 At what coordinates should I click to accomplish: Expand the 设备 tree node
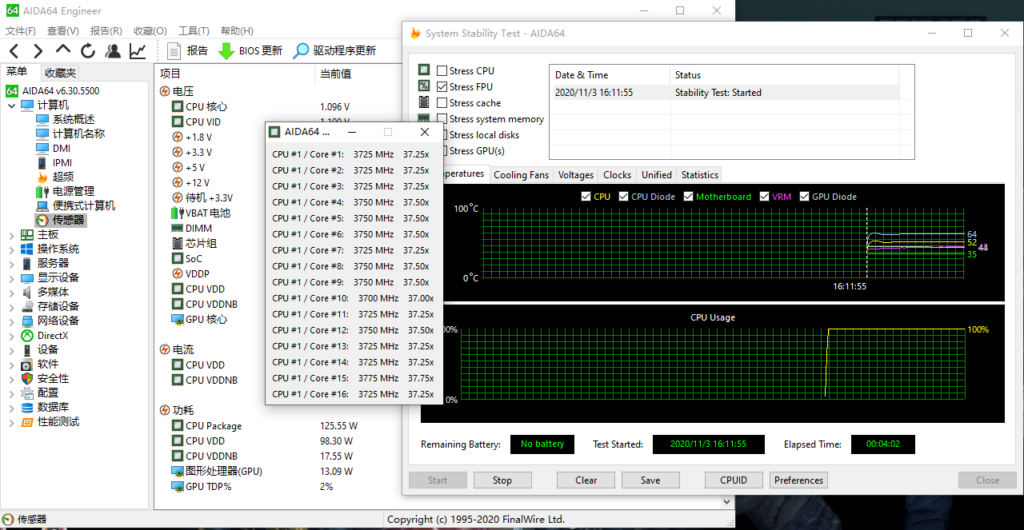11,350
